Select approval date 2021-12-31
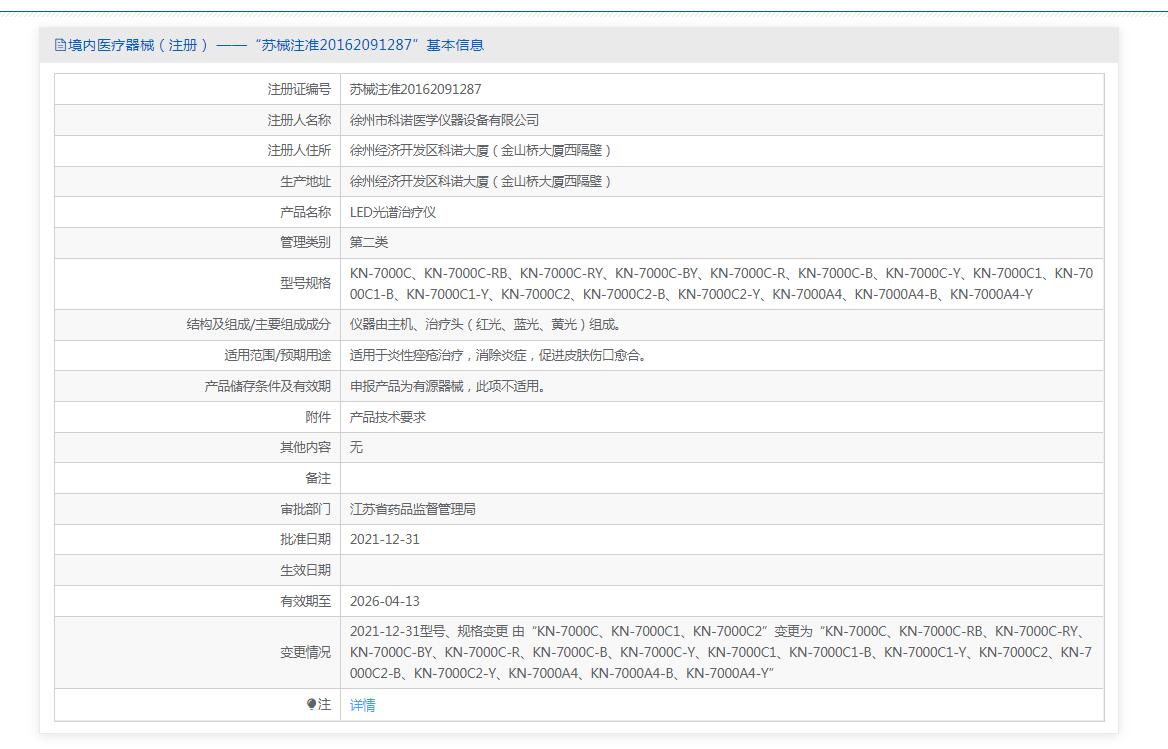The width and height of the screenshot is (1168, 749). [384, 540]
